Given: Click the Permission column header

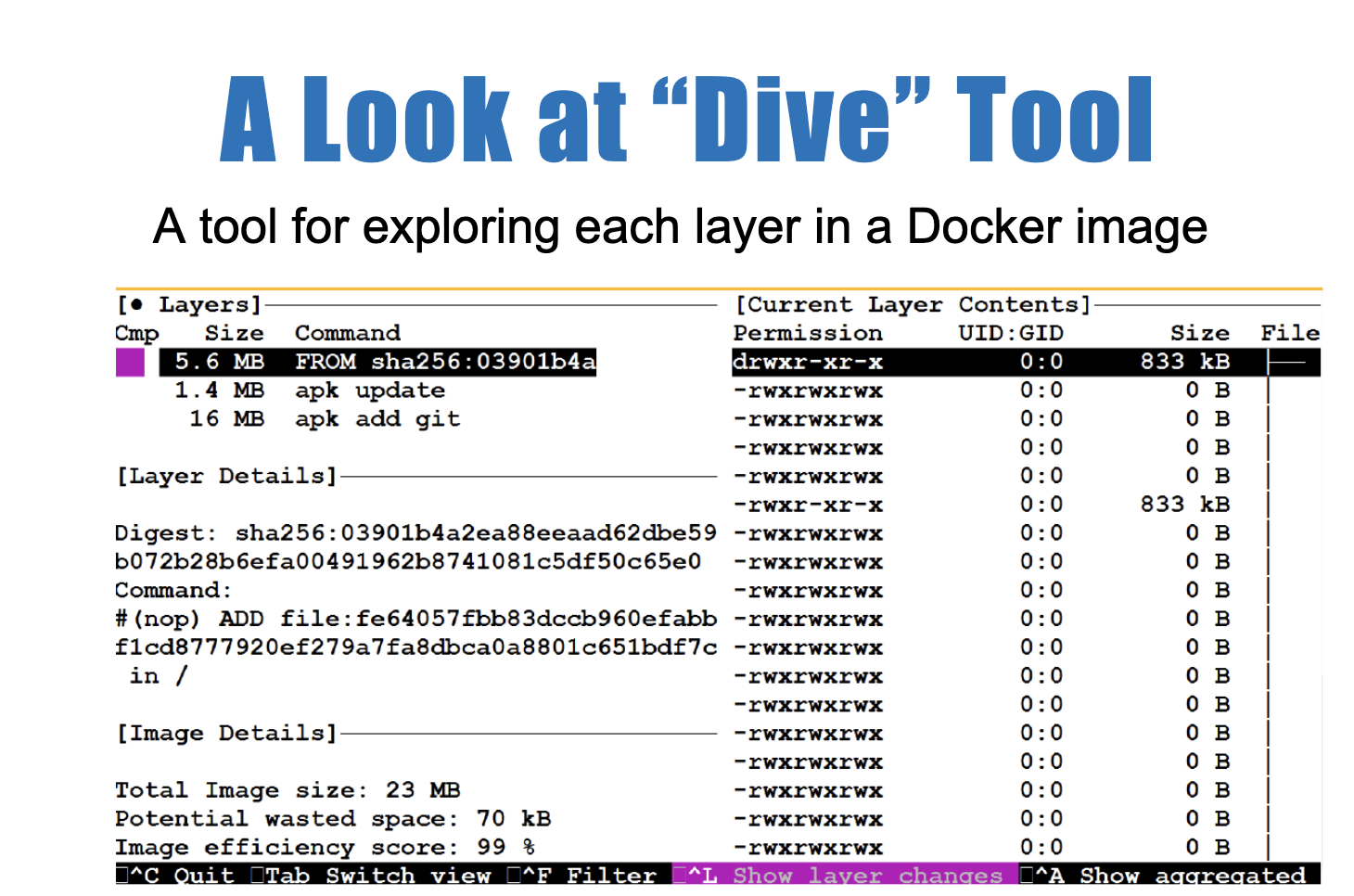Looking at the screenshot, I should click(807, 334).
